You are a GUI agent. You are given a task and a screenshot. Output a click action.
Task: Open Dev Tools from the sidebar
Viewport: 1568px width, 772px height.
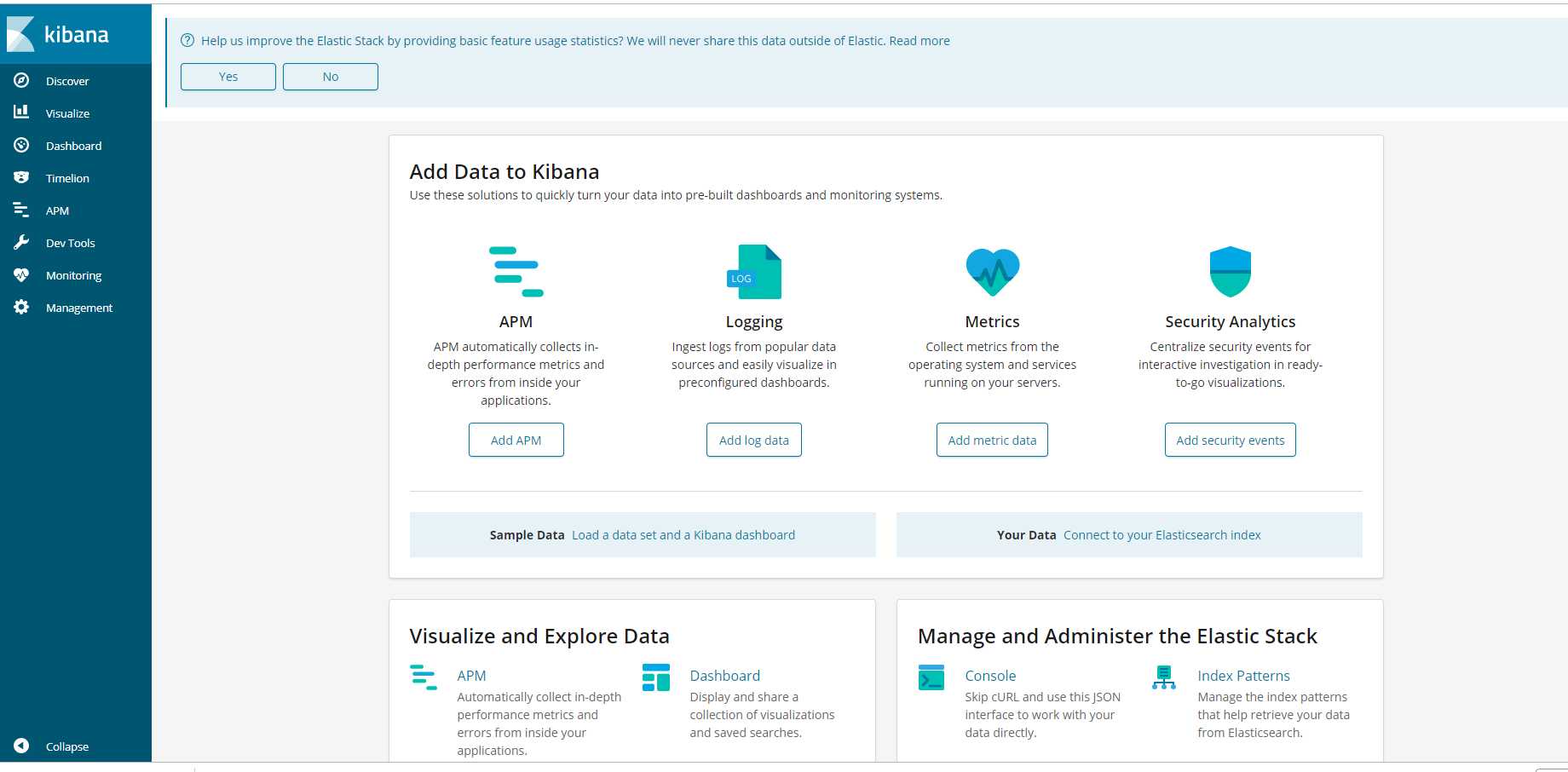point(71,243)
